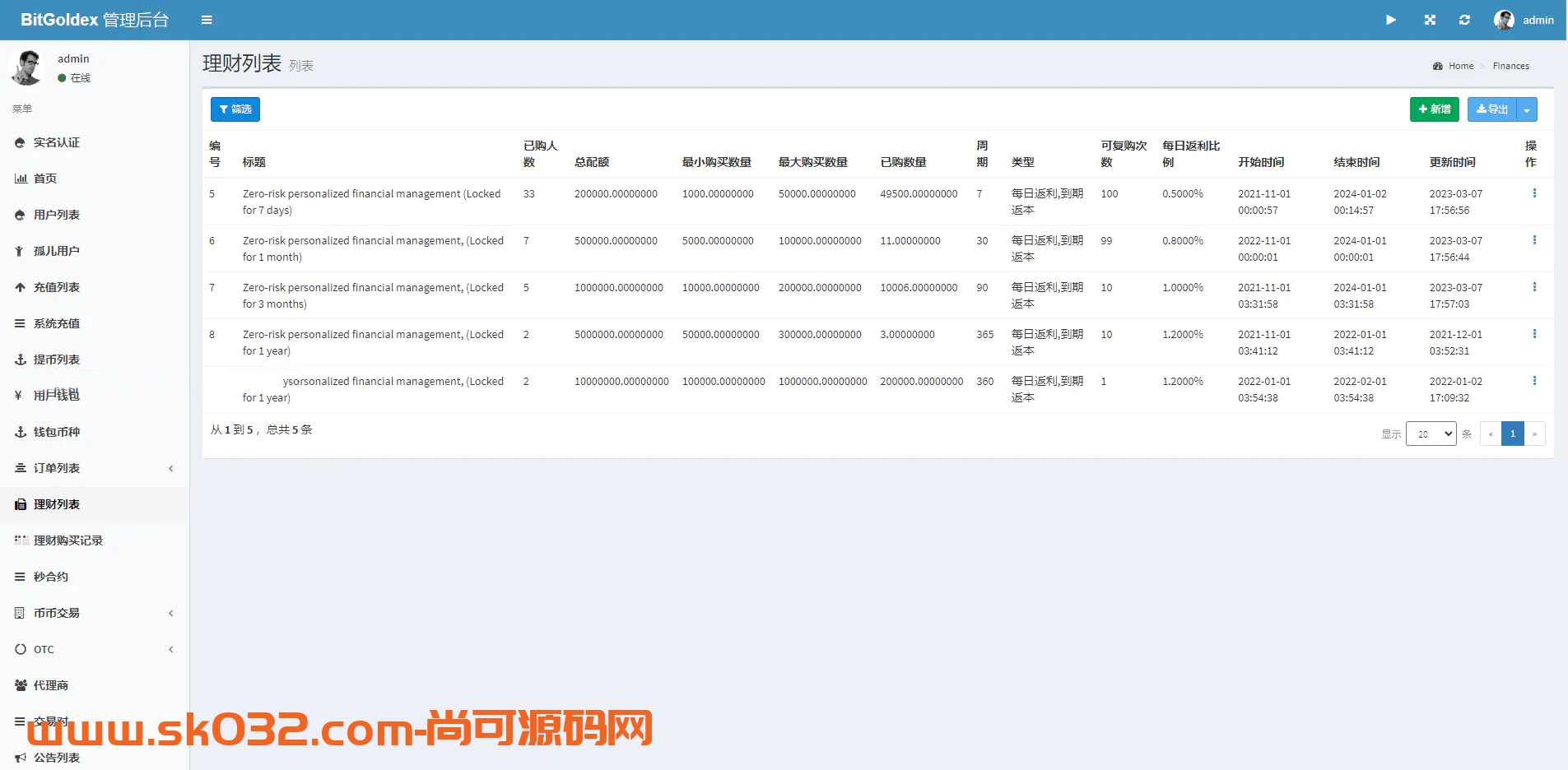Viewport: 1568px width, 770px height.
Task: Click end time 2022-02-01 03:54:38
Action: pyautogui.click(x=1360, y=389)
